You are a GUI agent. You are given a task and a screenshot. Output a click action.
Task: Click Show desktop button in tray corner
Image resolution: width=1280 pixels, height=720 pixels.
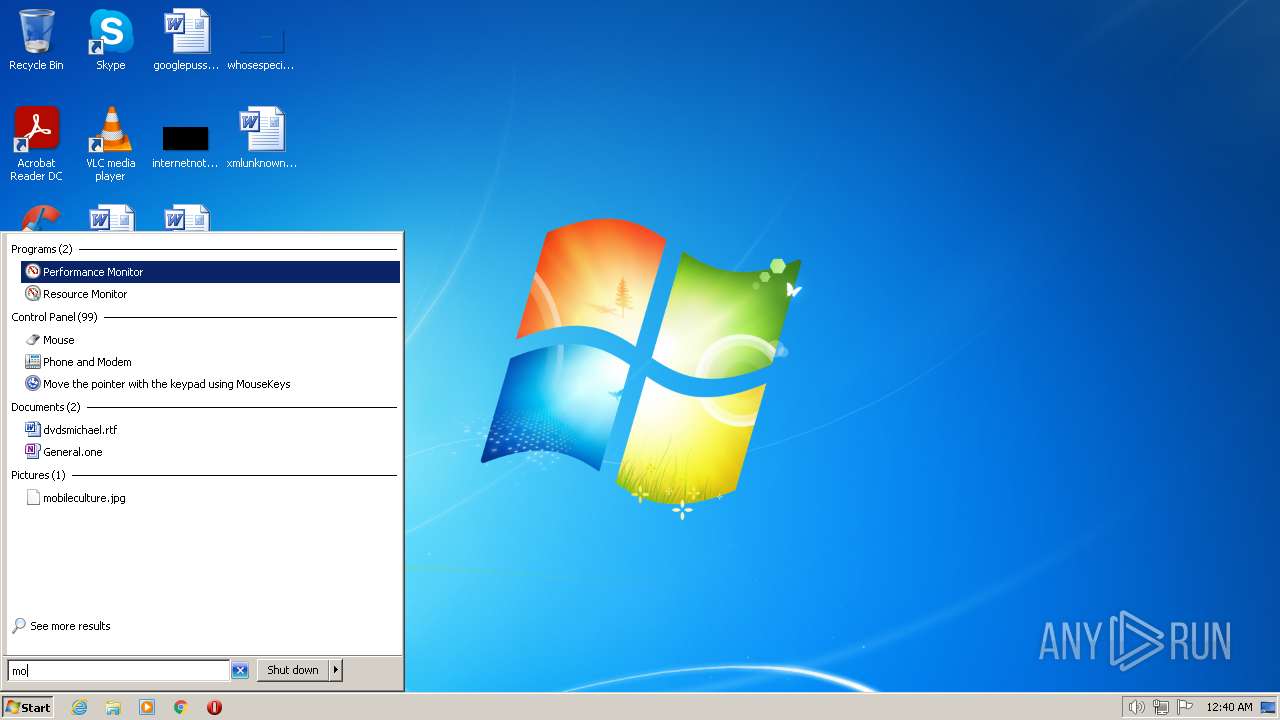(1268, 707)
